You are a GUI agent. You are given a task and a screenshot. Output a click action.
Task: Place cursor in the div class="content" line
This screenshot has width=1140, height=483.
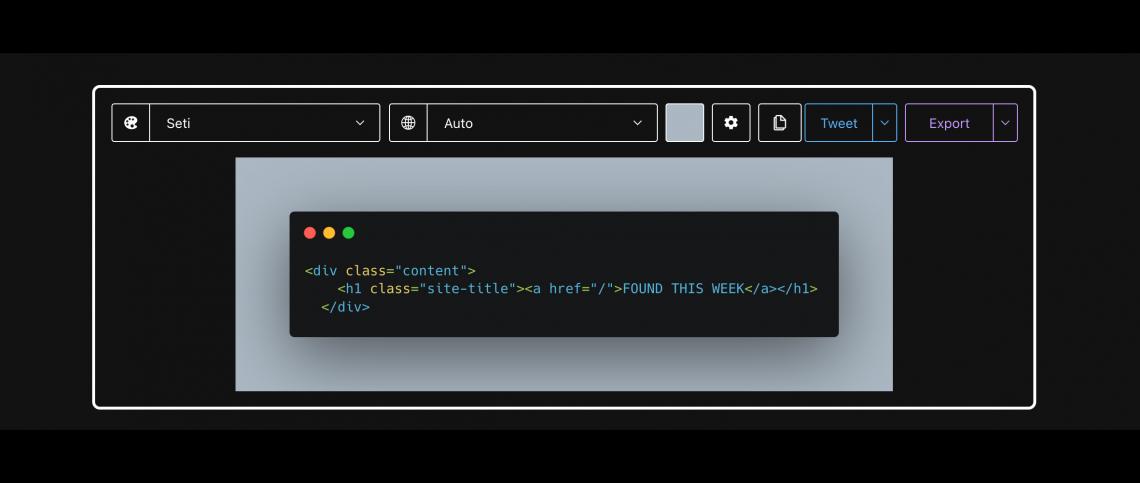[390, 271]
